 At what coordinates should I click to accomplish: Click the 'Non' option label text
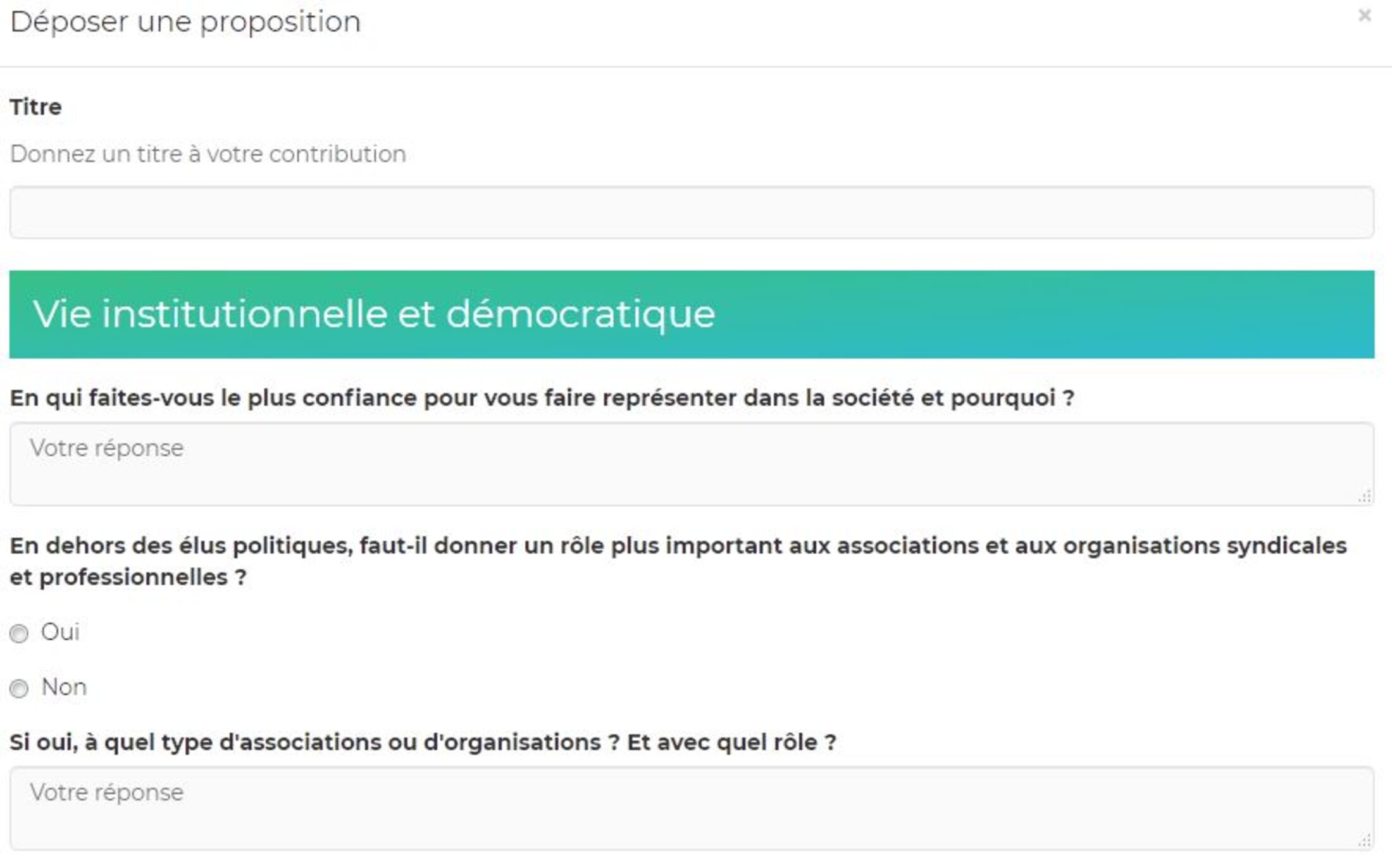point(64,687)
